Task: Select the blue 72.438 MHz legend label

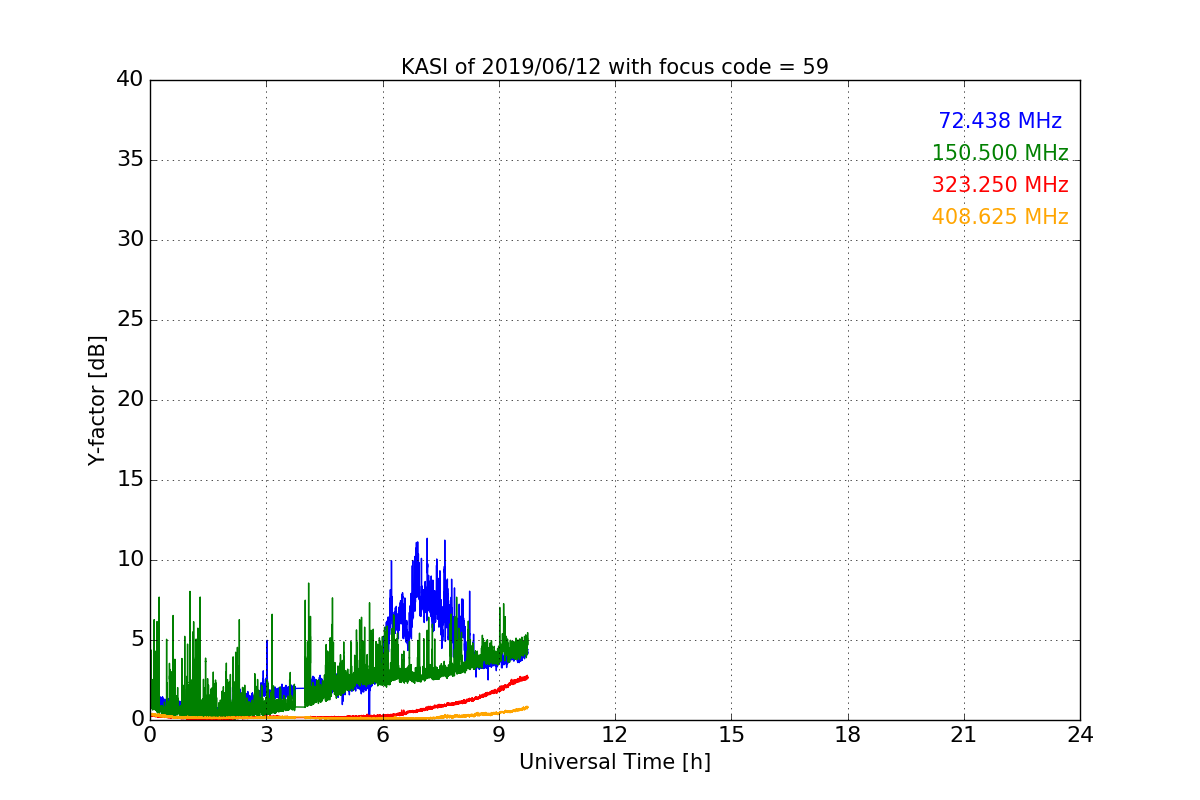Action: [x=1000, y=121]
